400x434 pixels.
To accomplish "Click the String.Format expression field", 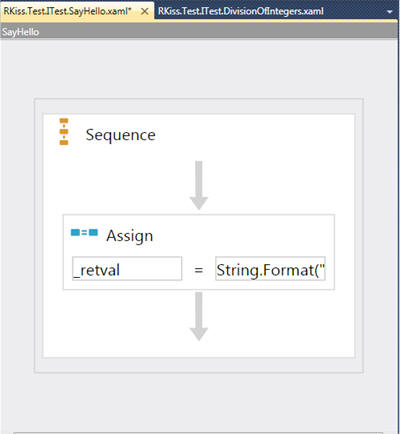I will [270, 268].
